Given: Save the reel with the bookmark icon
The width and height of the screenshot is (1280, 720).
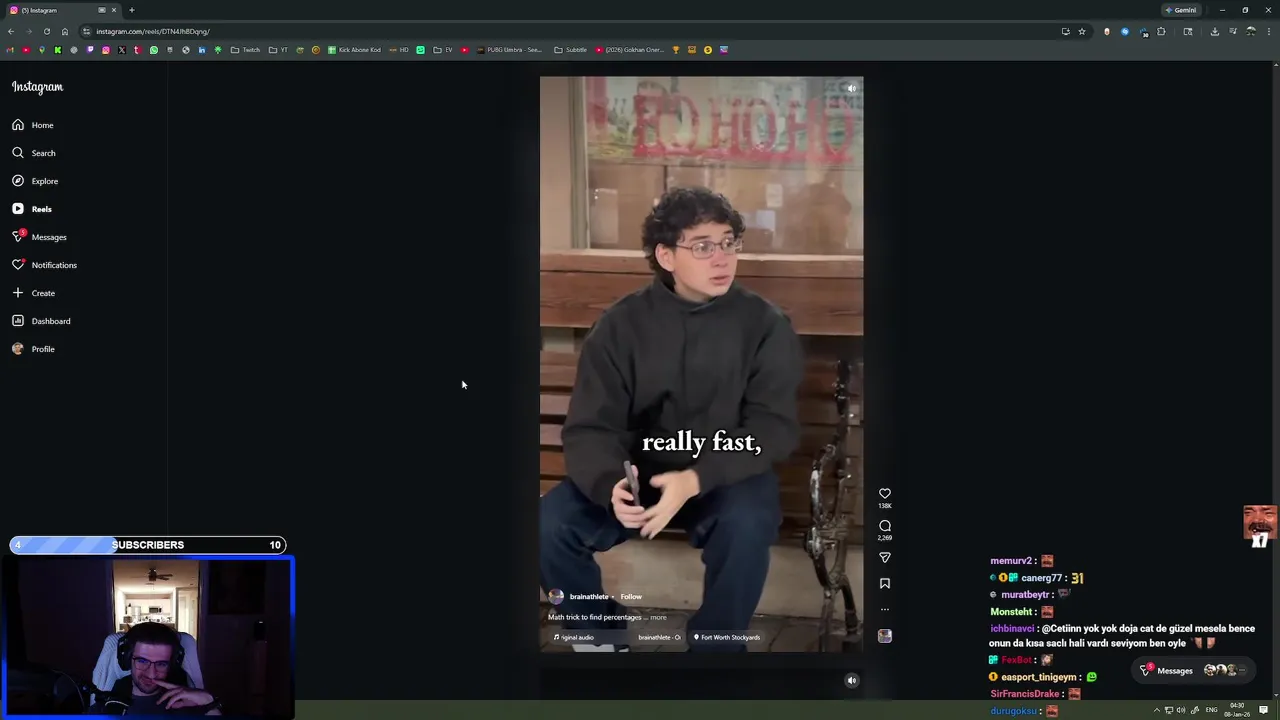Looking at the screenshot, I should 885,584.
